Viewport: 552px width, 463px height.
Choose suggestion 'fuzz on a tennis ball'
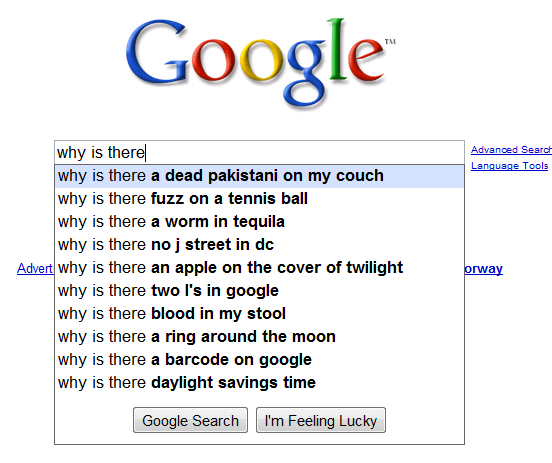click(x=259, y=199)
